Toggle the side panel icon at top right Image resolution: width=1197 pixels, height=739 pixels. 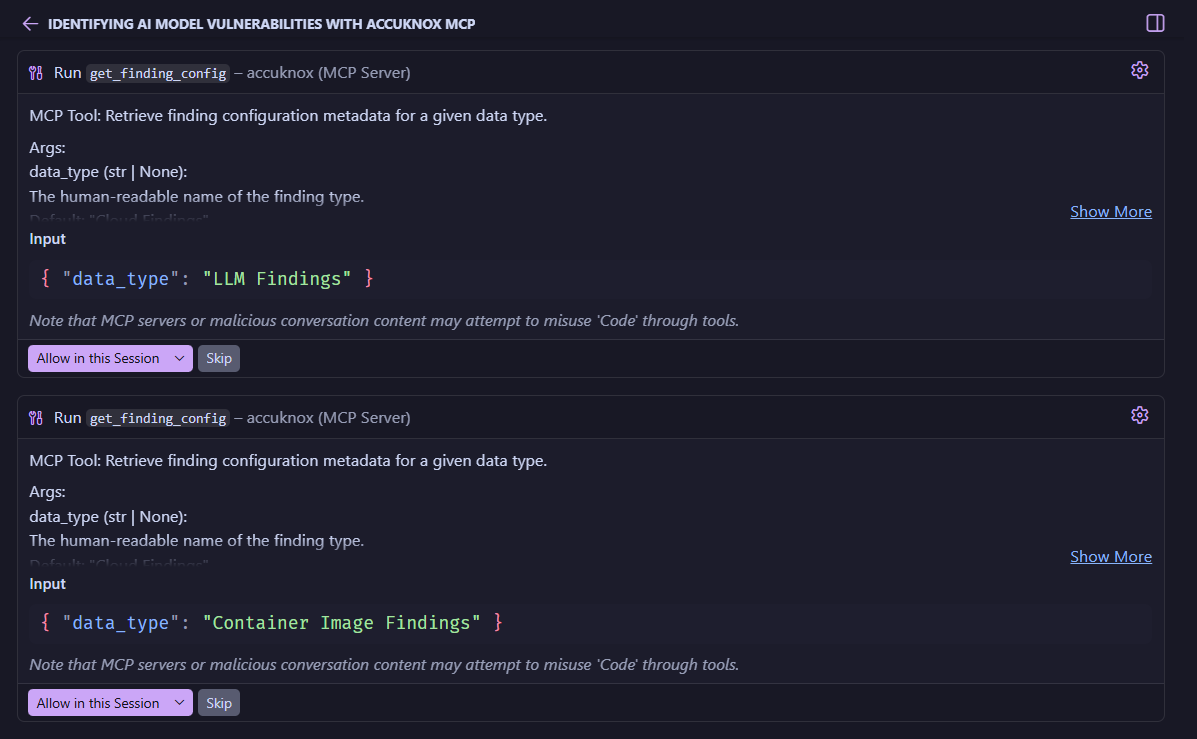click(1155, 23)
